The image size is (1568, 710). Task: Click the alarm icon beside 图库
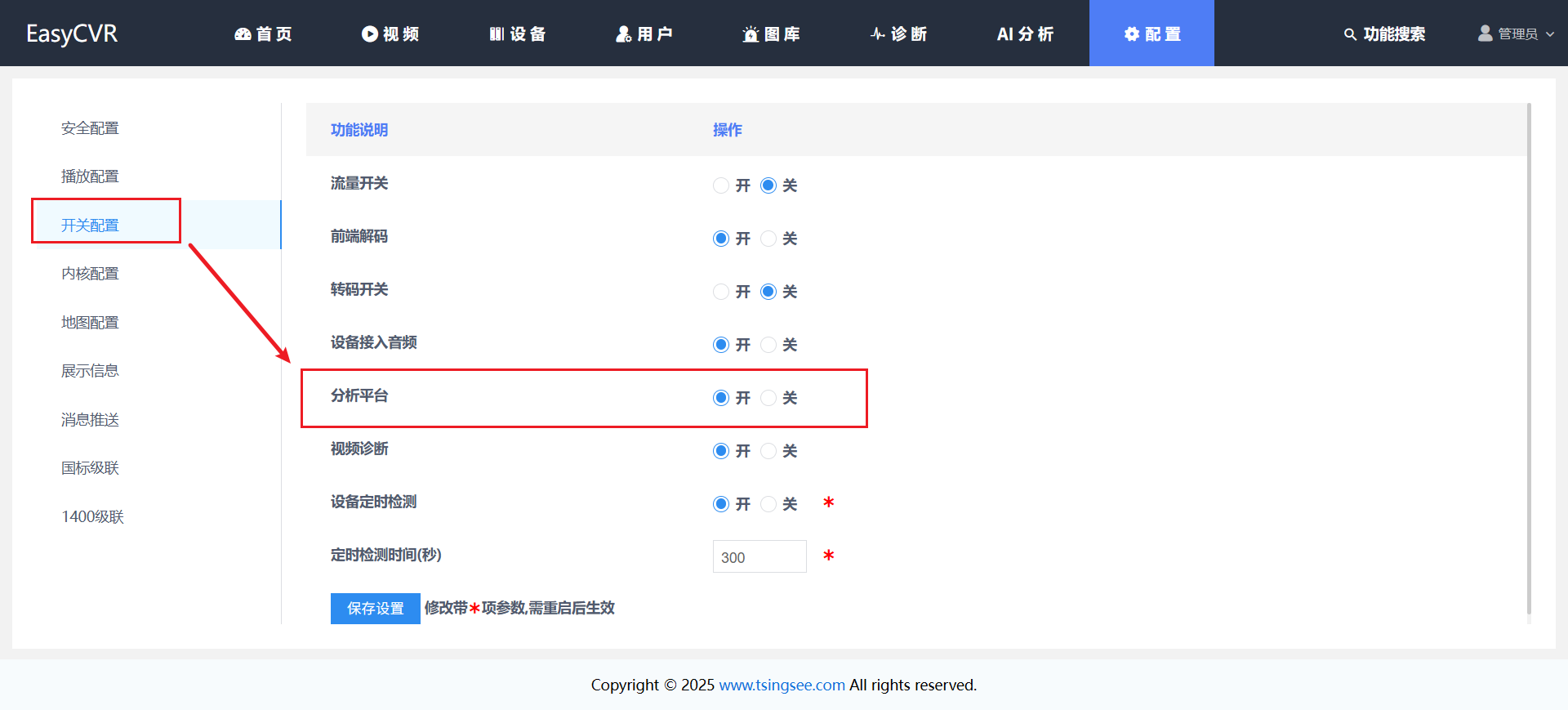751,33
